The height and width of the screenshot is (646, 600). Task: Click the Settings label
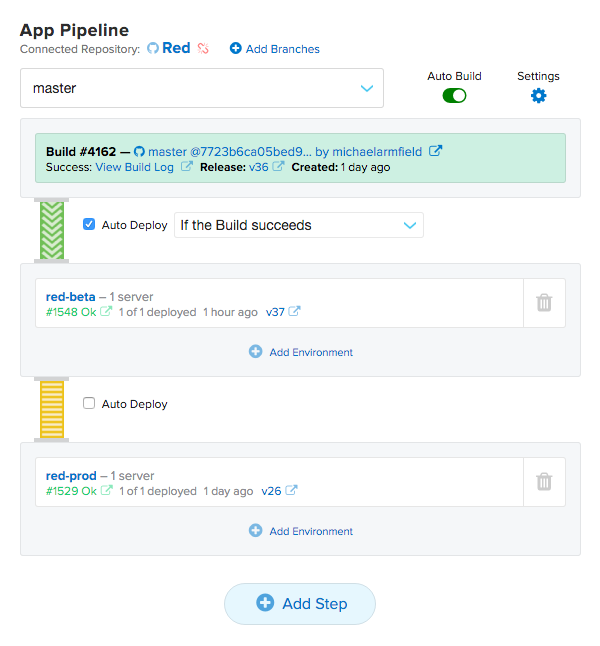coord(538,76)
